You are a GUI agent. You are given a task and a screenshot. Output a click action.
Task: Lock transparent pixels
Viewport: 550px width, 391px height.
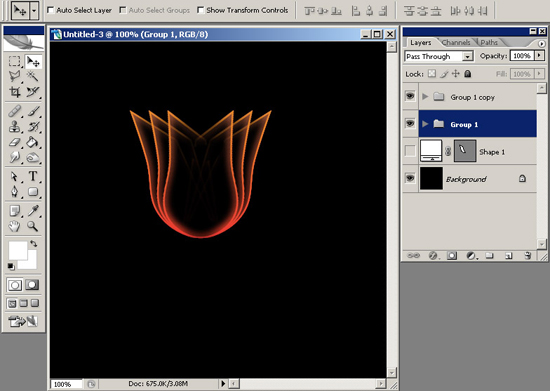(x=432, y=74)
